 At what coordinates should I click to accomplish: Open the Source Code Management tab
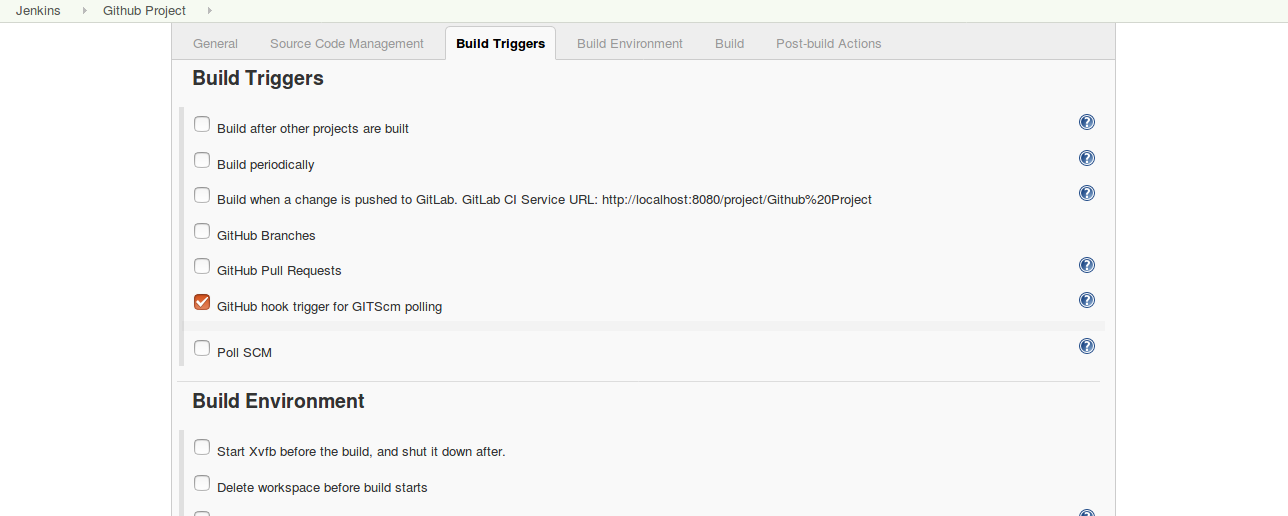(347, 43)
